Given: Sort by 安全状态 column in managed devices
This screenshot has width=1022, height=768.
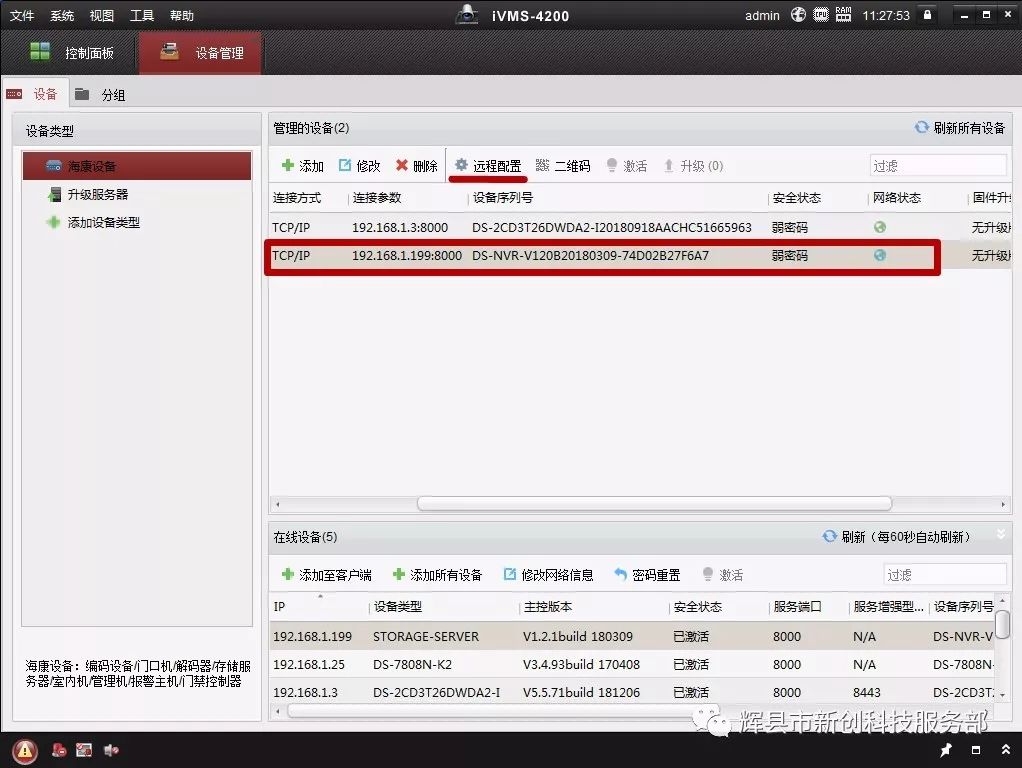Looking at the screenshot, I should pyautogui.click(x=796, y=198).
